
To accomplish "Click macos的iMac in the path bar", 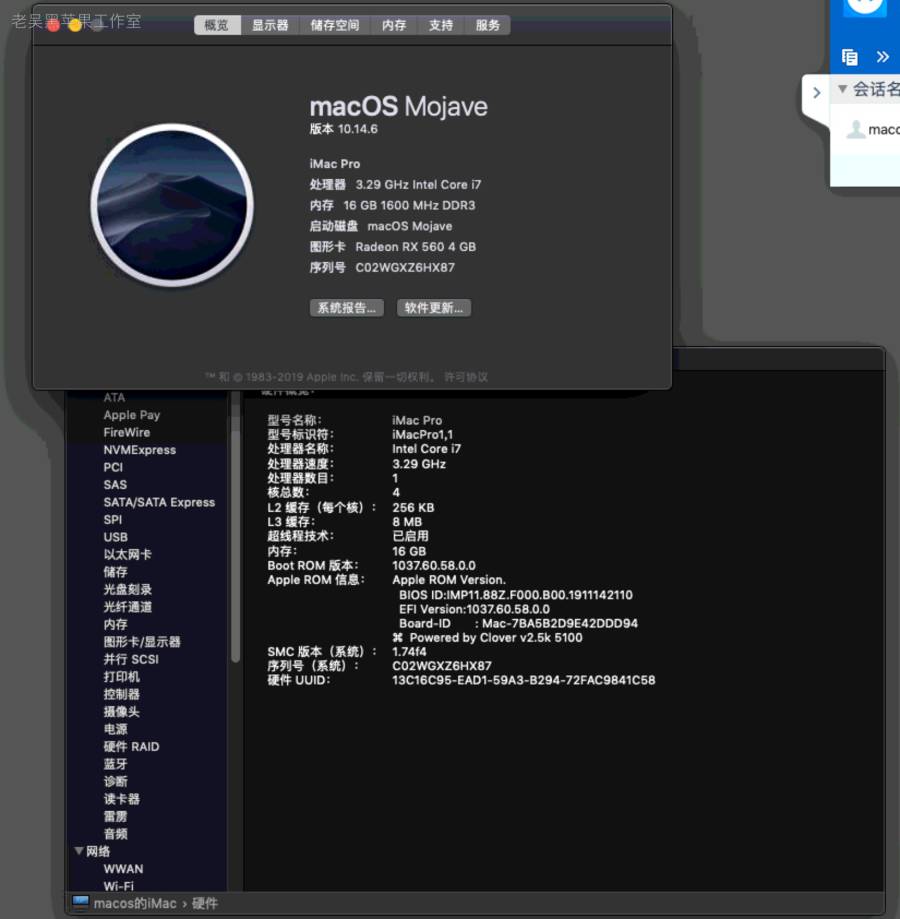I will click(135, 903).
